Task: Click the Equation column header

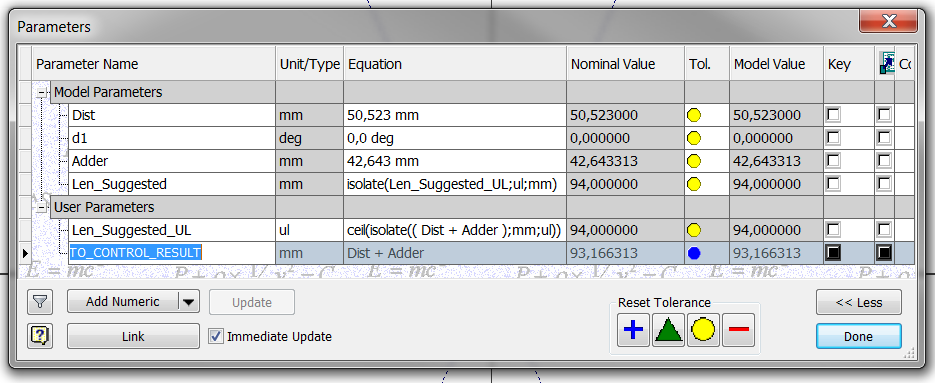Action: pos(455,64)
